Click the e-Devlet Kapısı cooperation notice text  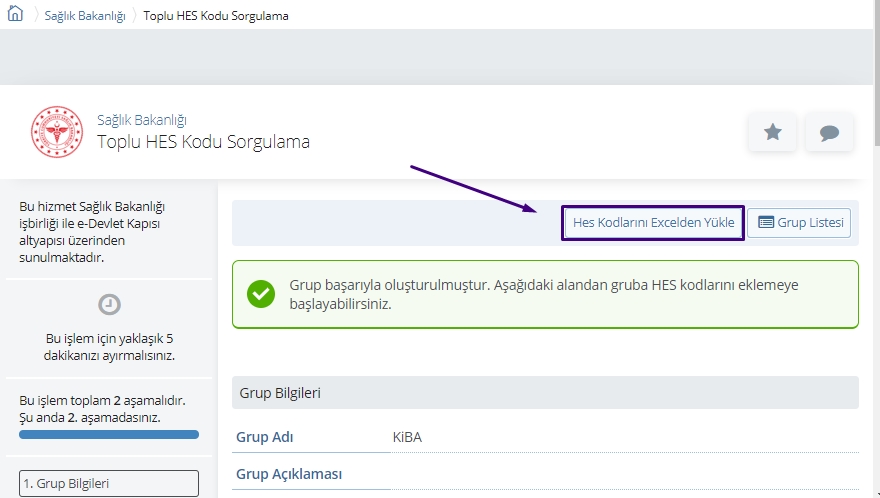92,232
